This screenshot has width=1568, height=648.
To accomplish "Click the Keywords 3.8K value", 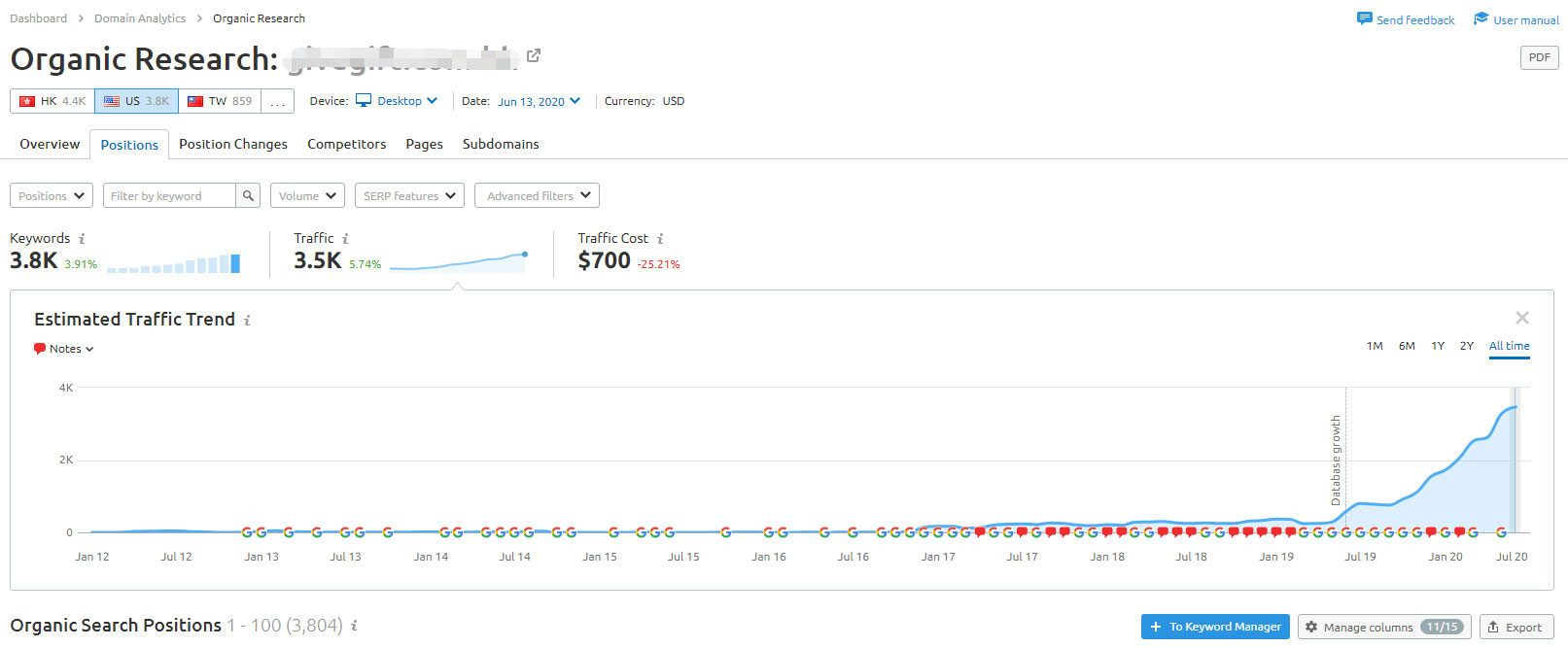I will point(34,260).
